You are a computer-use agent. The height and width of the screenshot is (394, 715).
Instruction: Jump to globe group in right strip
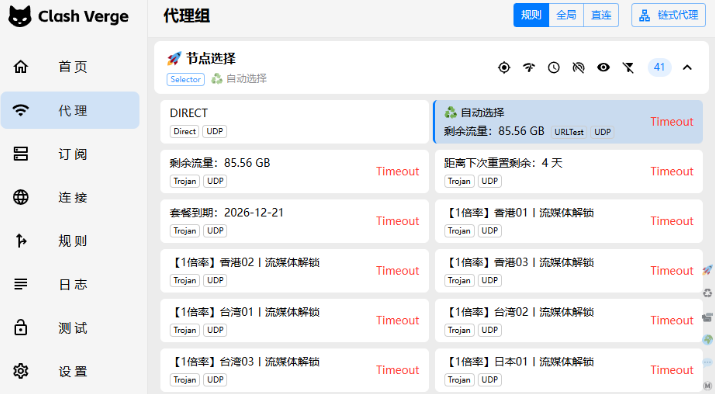tap(708, 340)
